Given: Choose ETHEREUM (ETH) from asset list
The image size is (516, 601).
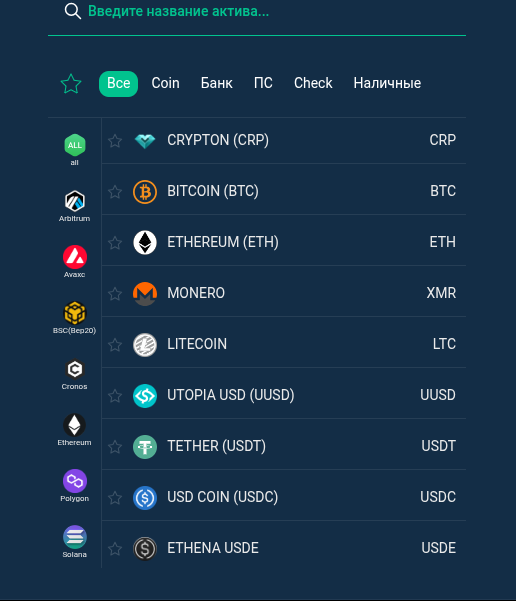Looking at the screenshot, I should coord(284,242).
